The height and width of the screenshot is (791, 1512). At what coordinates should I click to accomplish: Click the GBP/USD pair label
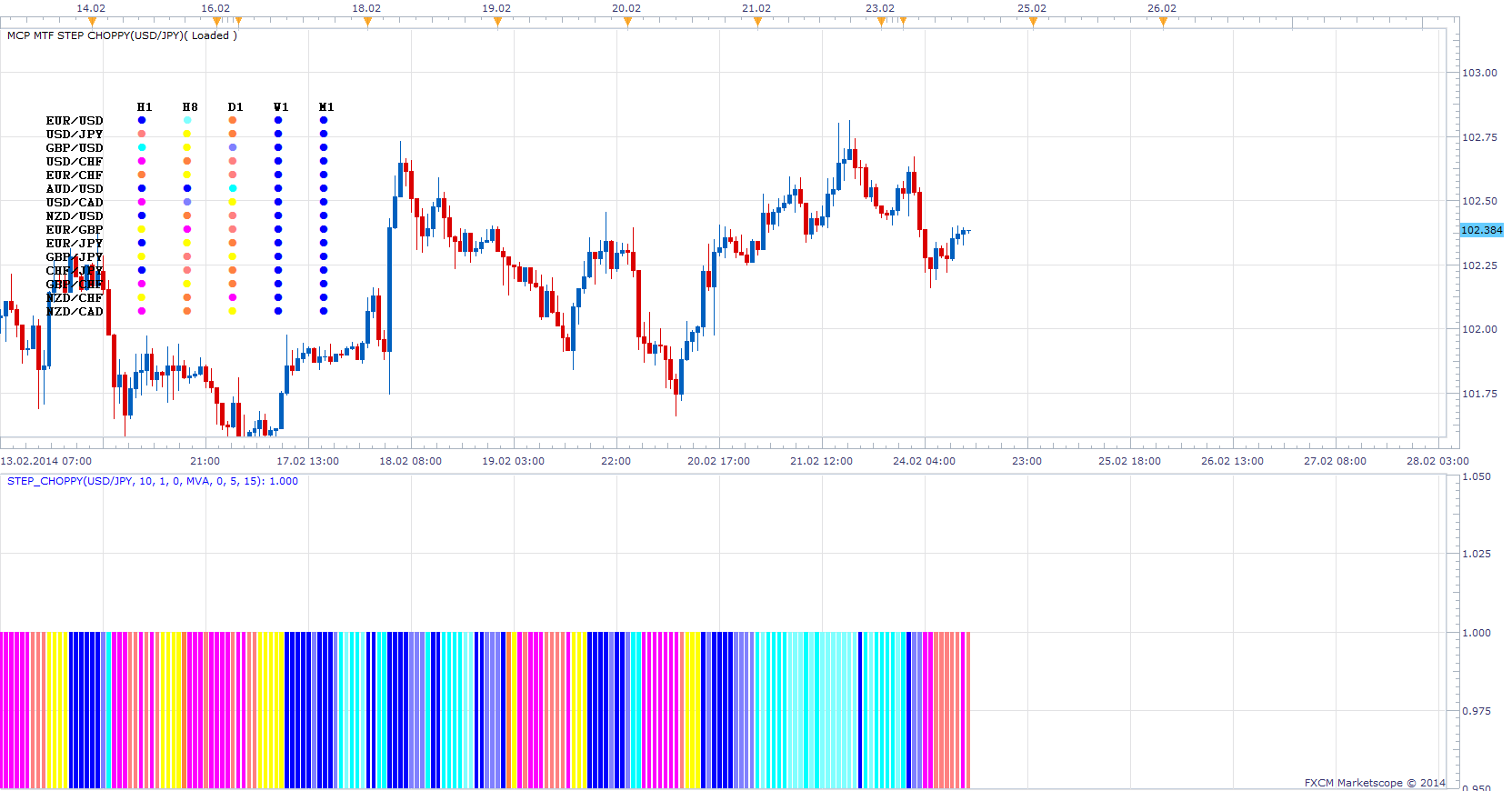[75, 148]
